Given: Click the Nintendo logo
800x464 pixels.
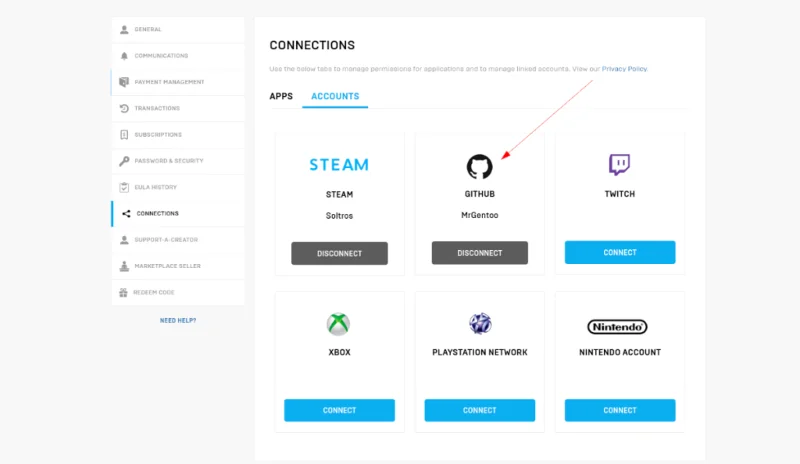Looking at the screenshot, I should pos(617,327).
